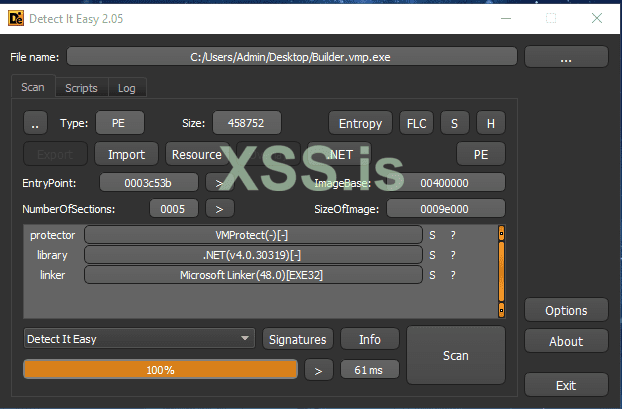Click the results scrollbar down arrow
Image resolution: width=622 pixels, height=409 pixels.
pyautogui.click(x=501, y=310)
